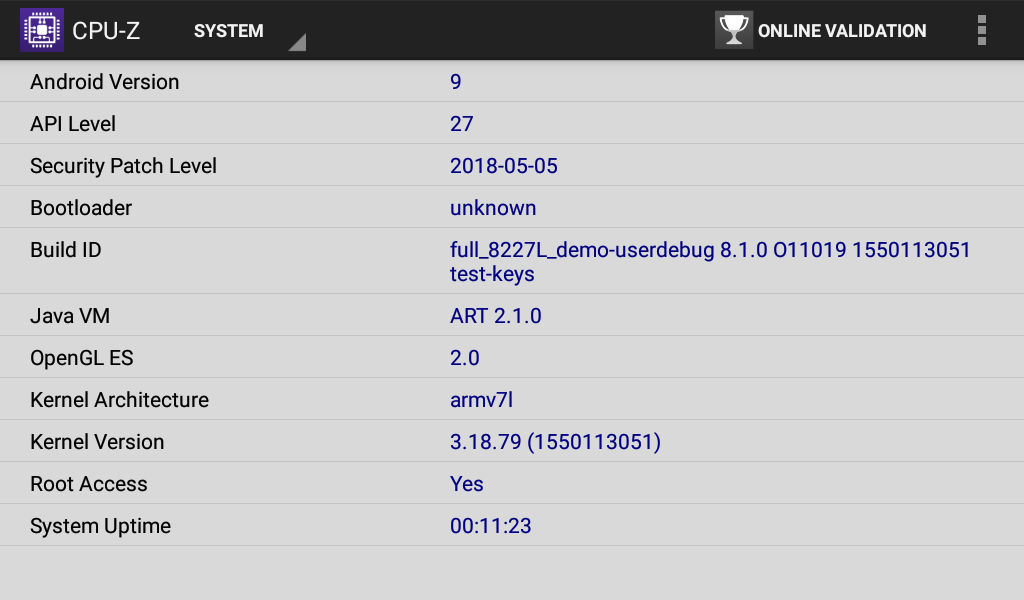This screenshot has height=600, width=1024.
Task: Select the API Level value 27
Action: [461, 123]
